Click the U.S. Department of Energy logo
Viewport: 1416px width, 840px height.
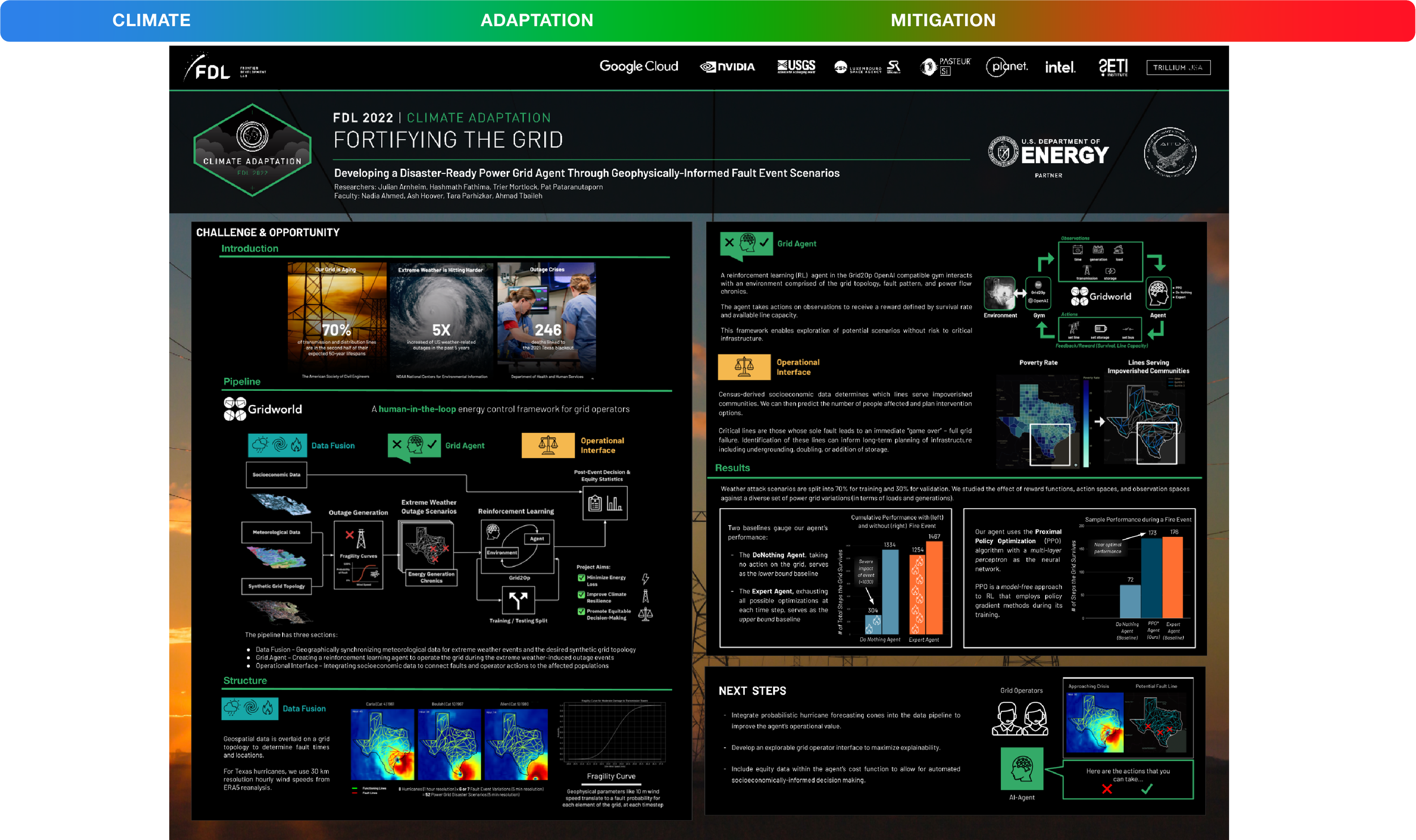[1048, 152]
